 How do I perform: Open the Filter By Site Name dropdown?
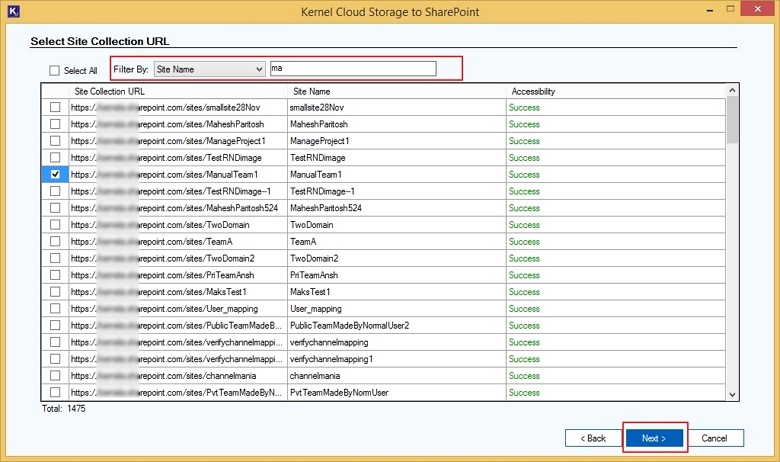tap(209, 69)
